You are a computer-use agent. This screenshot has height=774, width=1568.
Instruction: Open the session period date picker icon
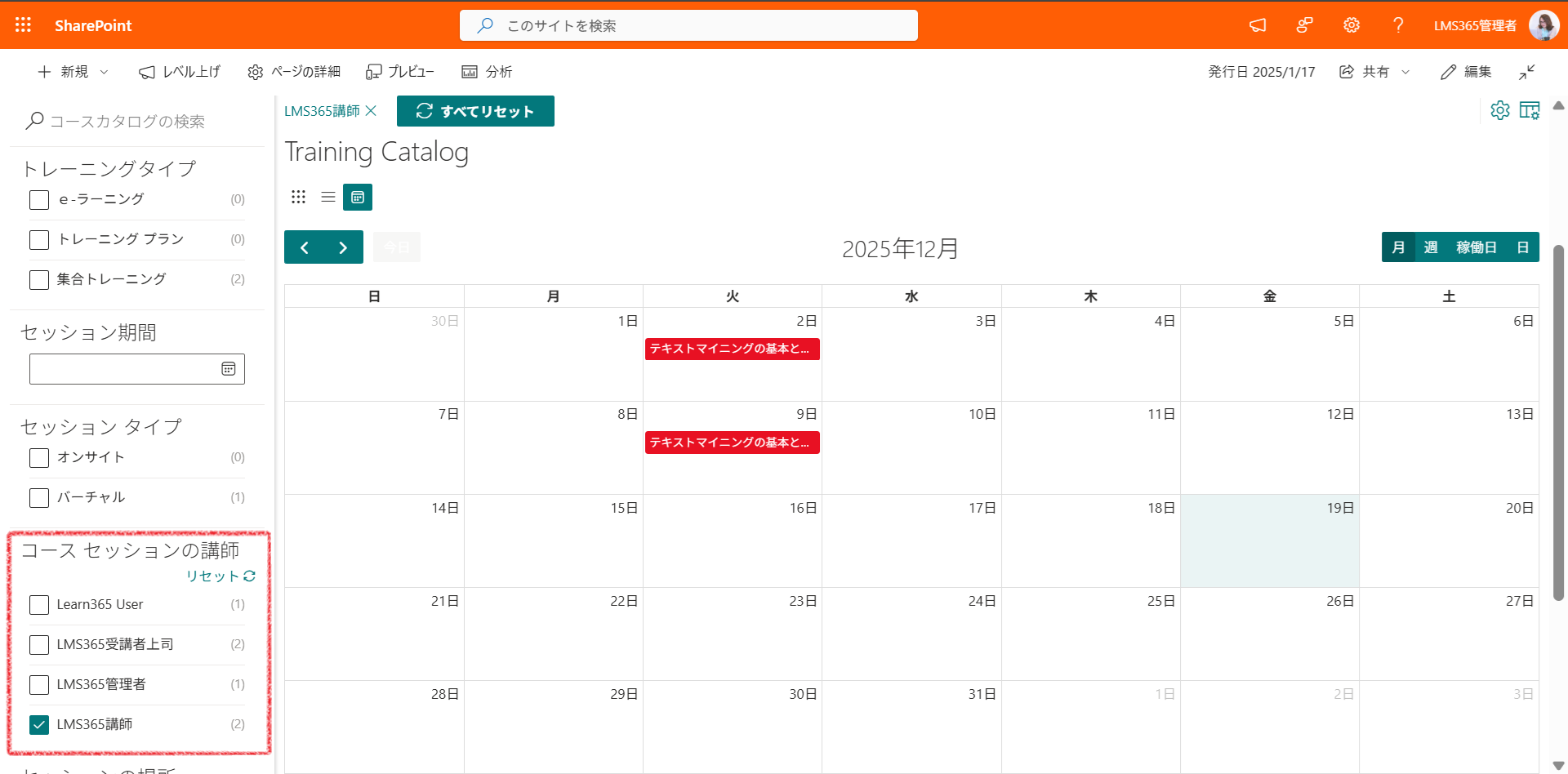pos(229,369)
